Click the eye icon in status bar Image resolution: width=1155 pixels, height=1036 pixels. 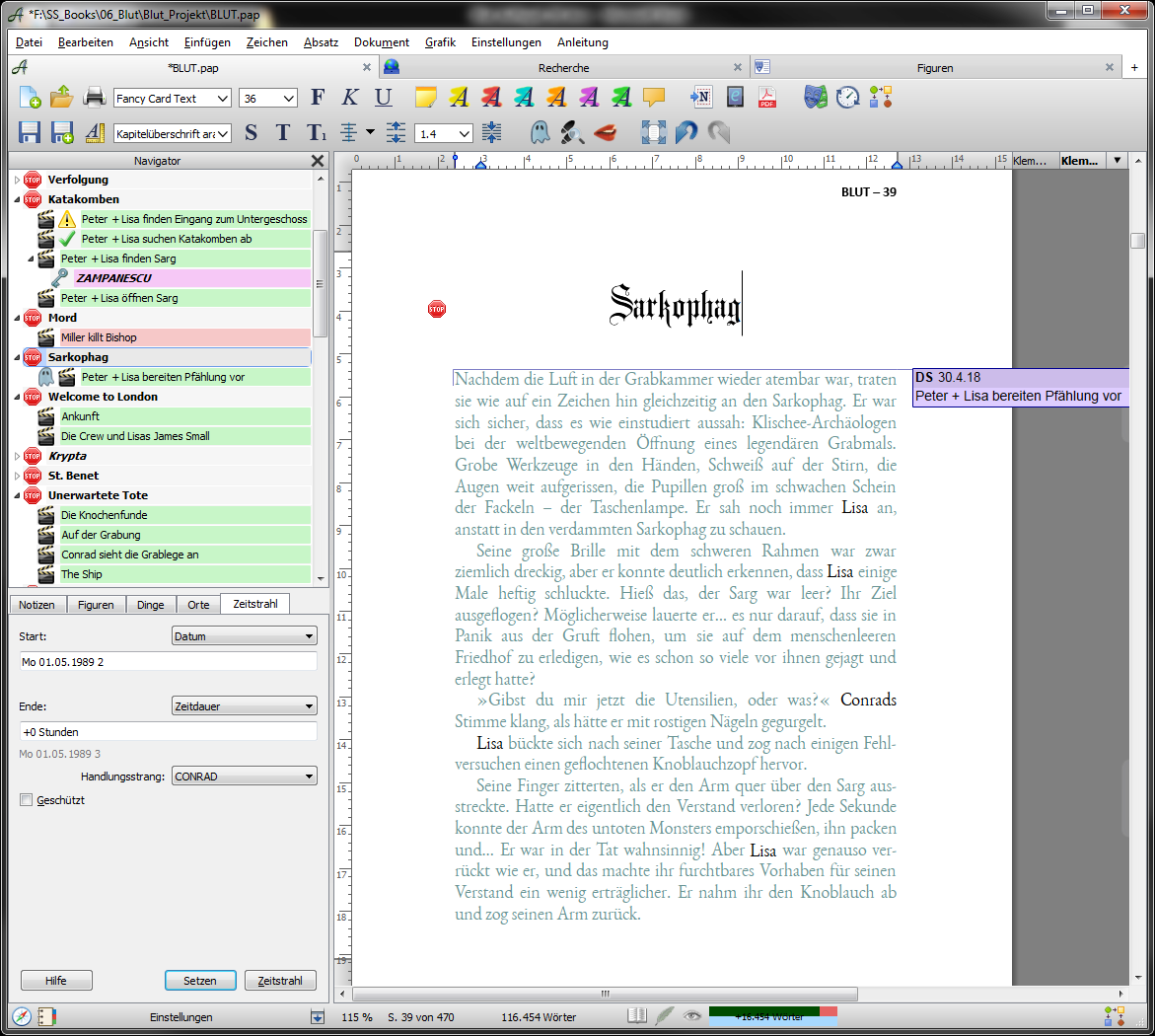691,1016
